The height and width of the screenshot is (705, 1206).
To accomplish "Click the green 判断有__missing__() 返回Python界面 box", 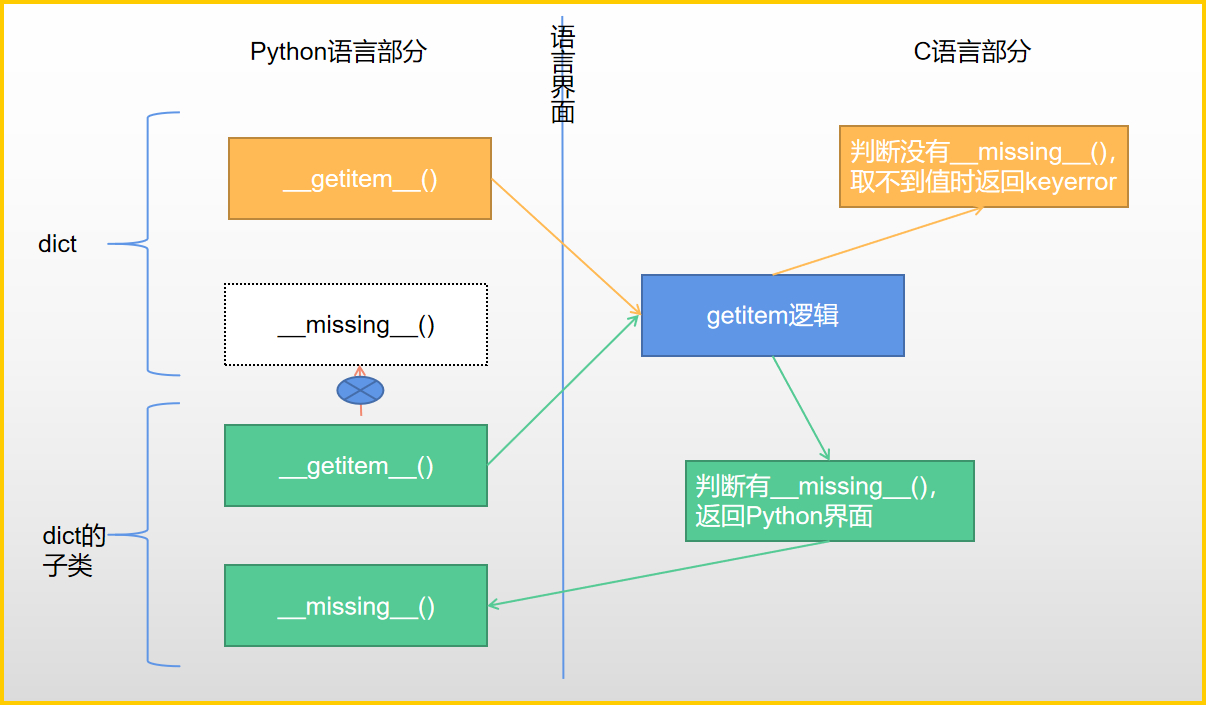I will click(x=830, y=501).
